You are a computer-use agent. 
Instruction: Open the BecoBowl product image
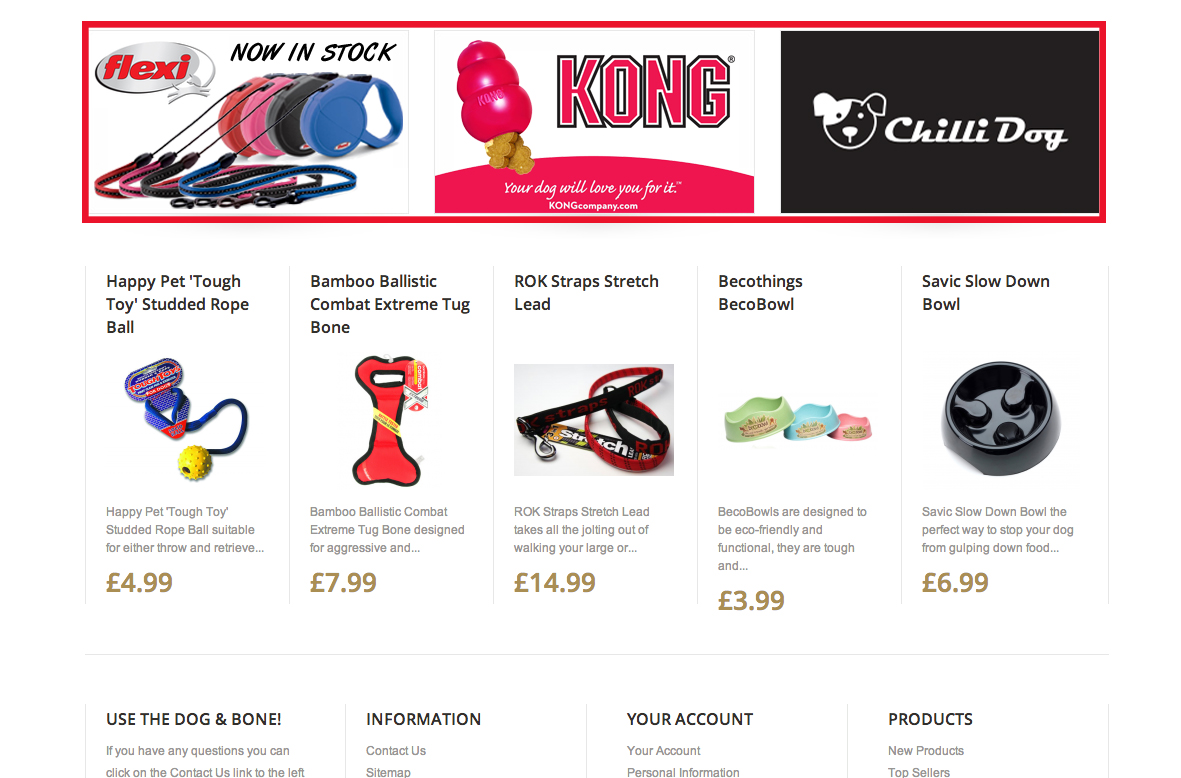tap(798, 420)
